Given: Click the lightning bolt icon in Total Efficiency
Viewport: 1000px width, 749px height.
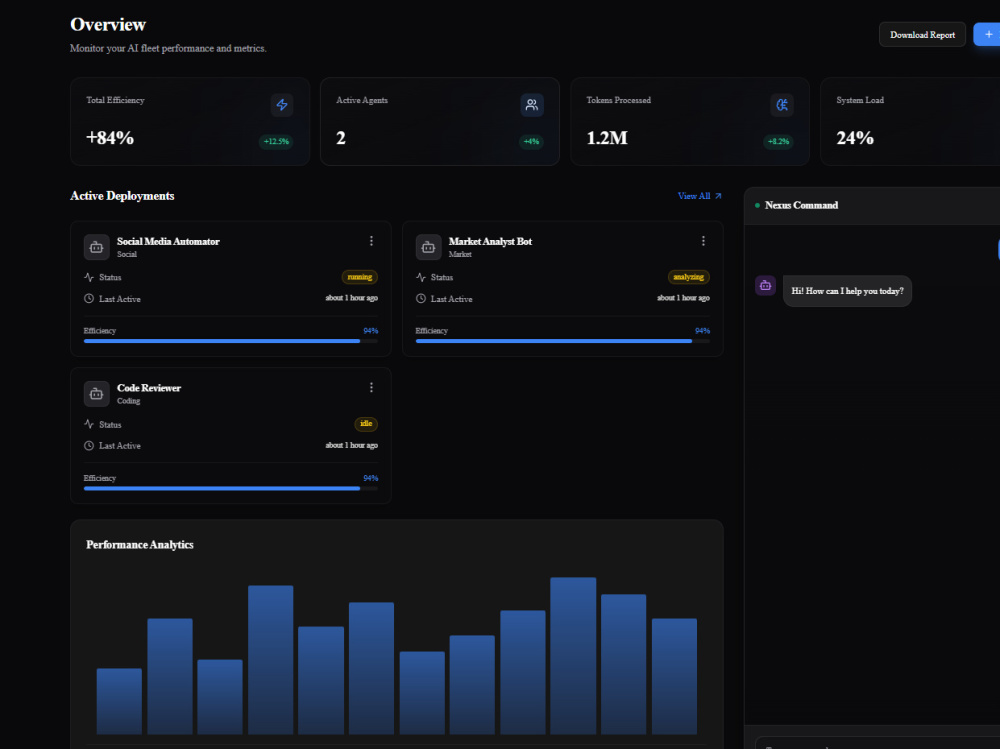Looking at the screenshot, I should coord(282,105).
